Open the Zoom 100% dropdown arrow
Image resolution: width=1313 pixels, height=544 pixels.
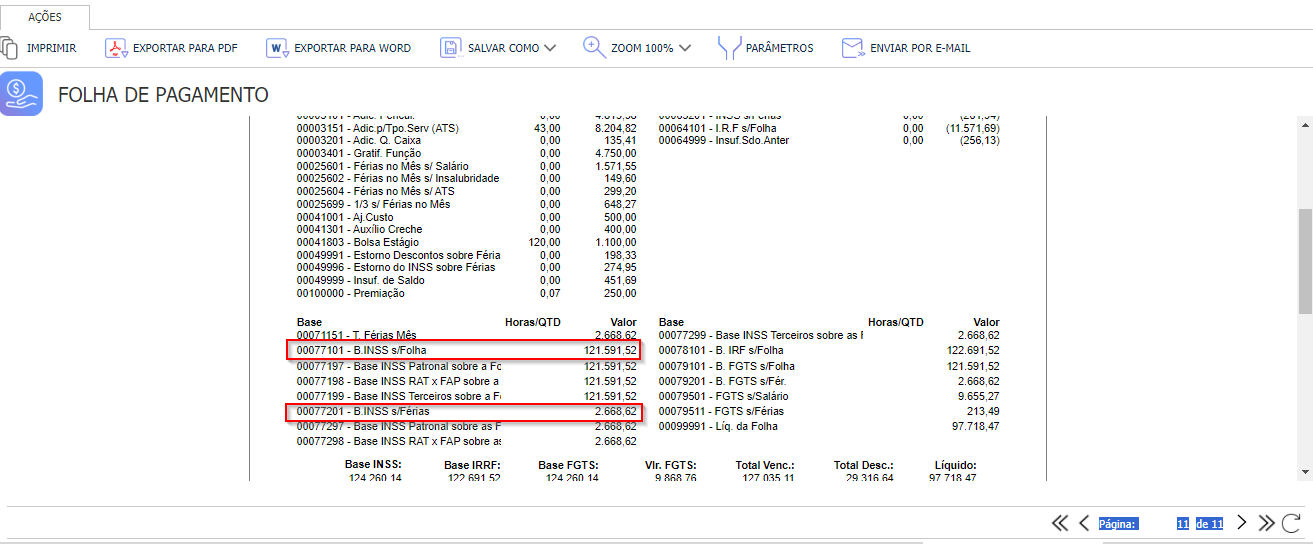pos(684,48)
